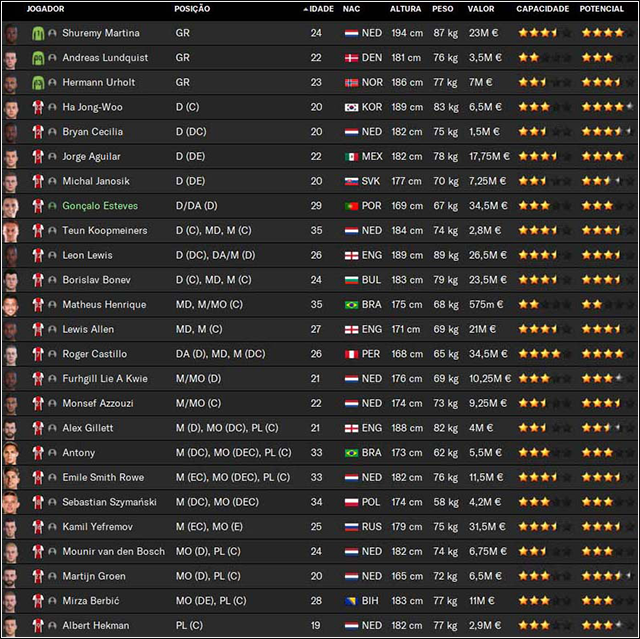Click Borislav Bonev's height 183 cm

[407, 280]
